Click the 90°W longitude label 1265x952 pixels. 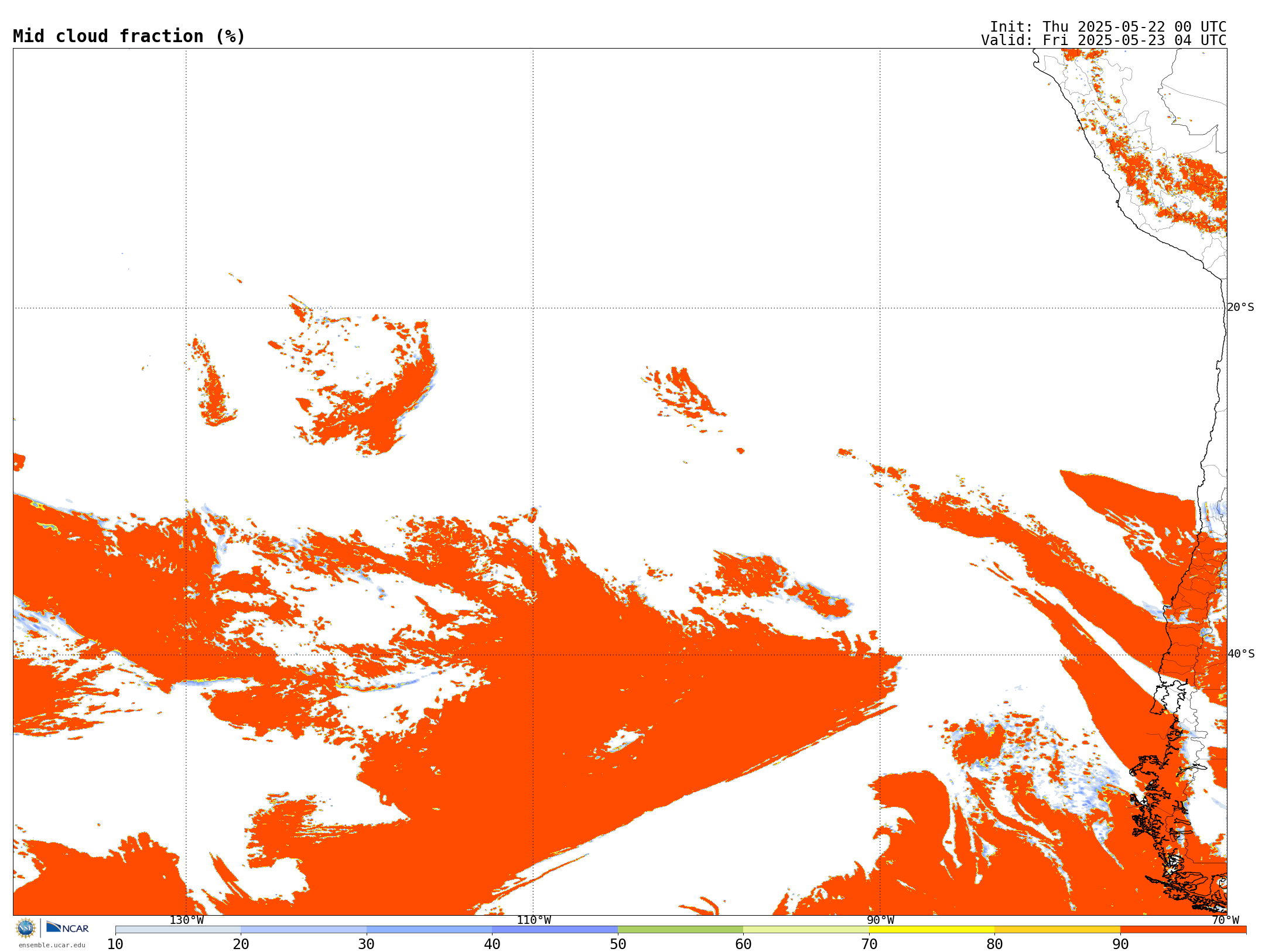click(880, 920)
